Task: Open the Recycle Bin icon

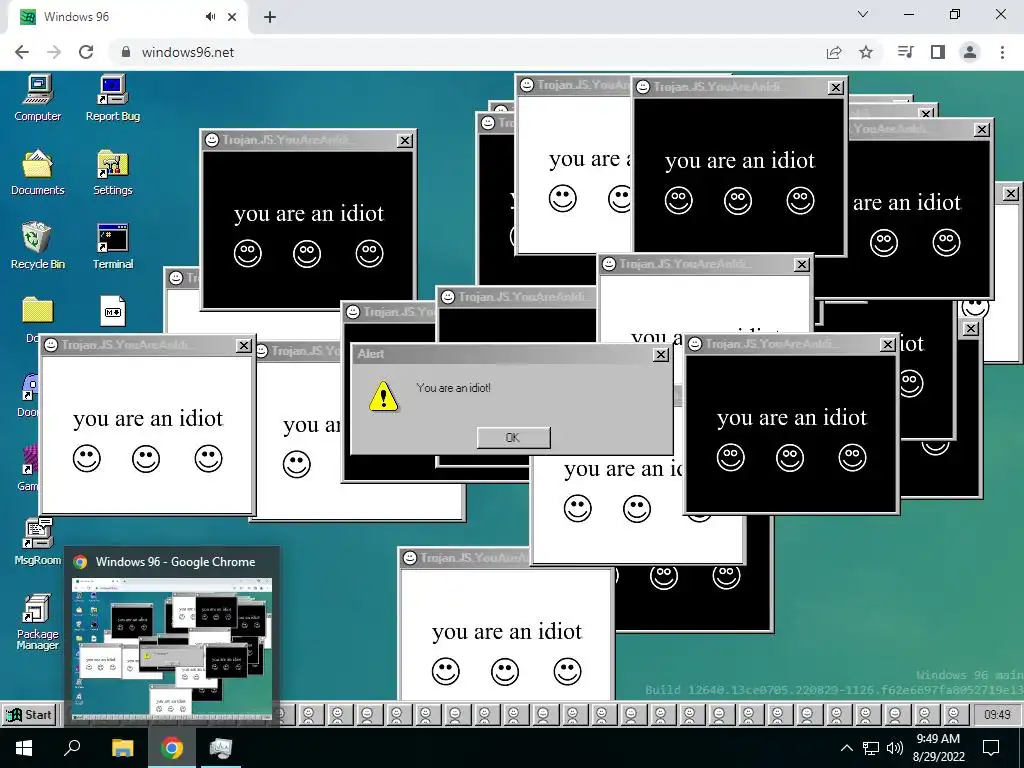Action: (x=38, y=246)
